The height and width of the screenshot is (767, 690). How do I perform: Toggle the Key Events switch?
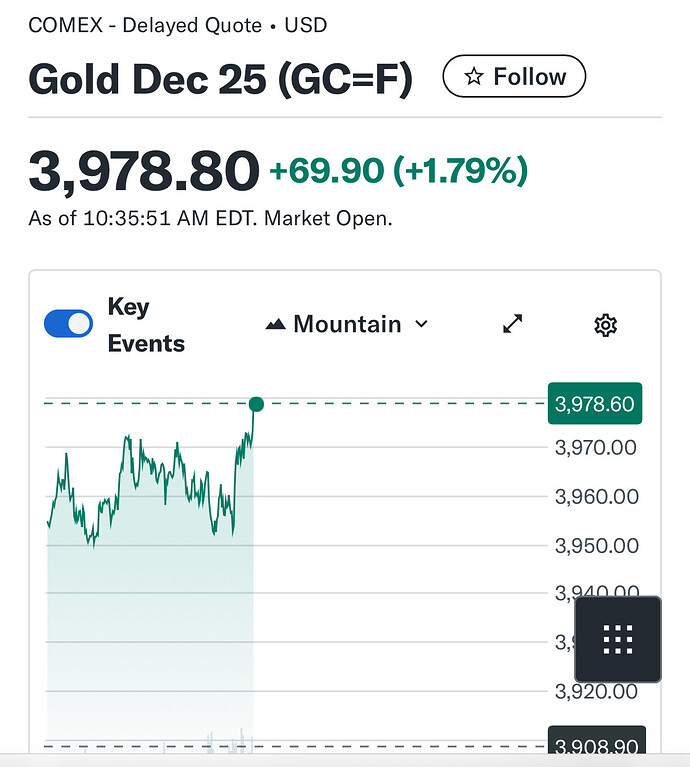pos(69,324)
